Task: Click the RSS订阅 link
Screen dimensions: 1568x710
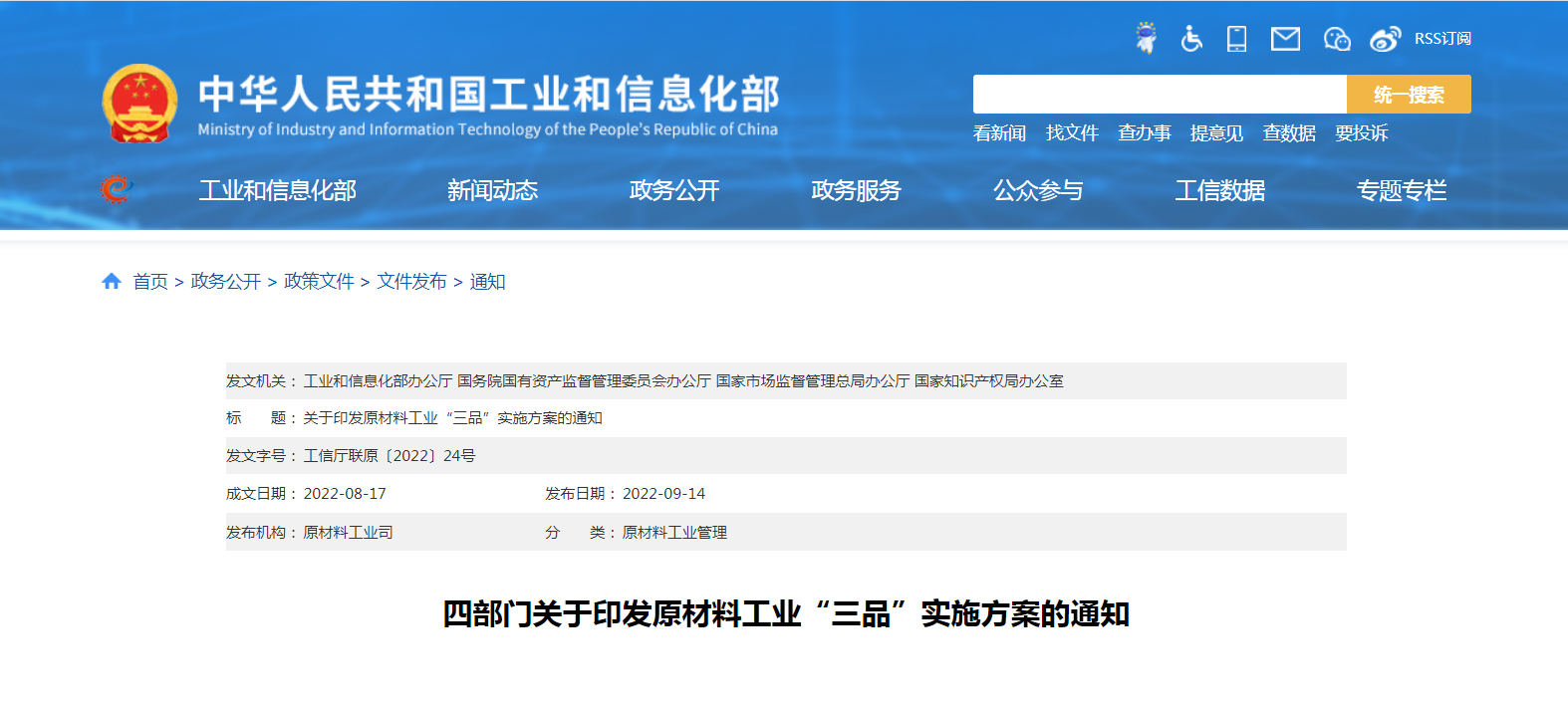Action: click(1442, 39)
